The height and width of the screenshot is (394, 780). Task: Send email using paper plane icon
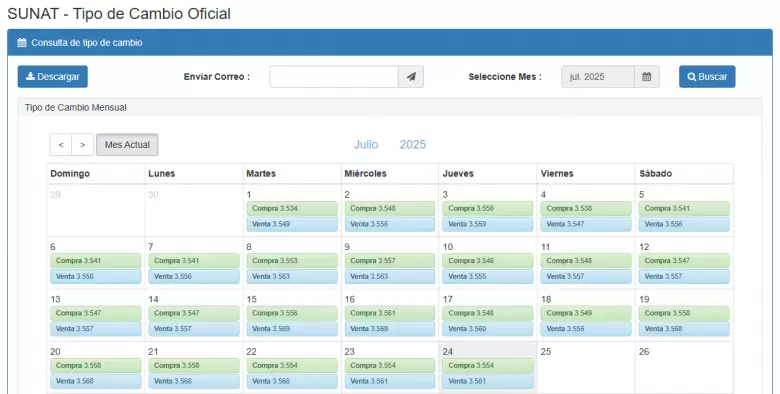411,77
